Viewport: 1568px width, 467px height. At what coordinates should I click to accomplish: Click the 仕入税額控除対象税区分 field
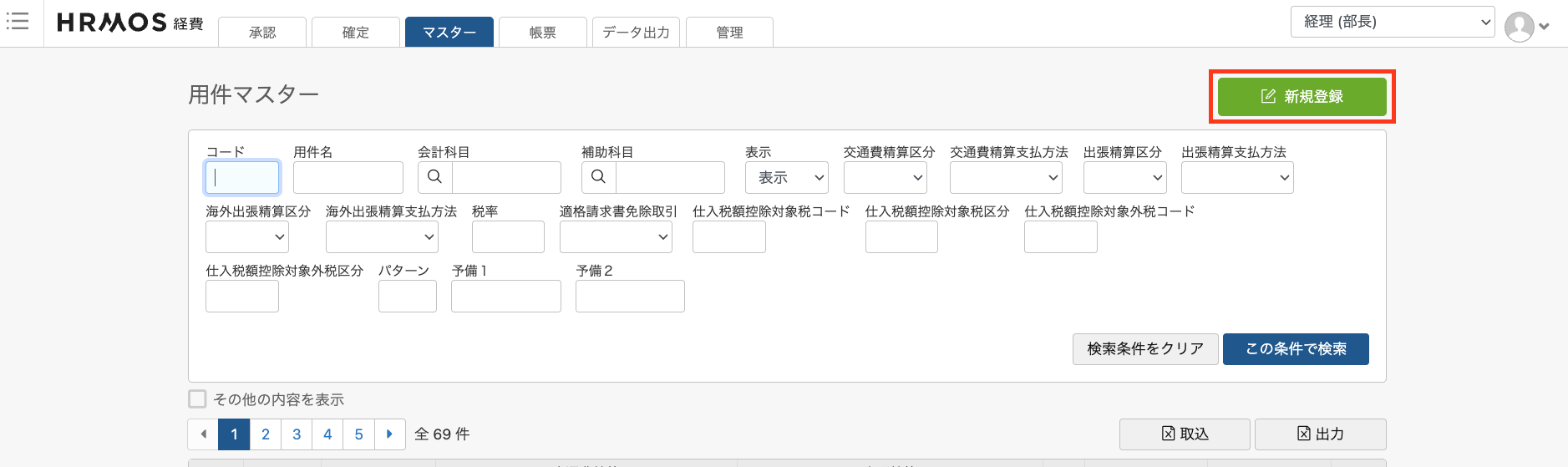click(901, 236)
